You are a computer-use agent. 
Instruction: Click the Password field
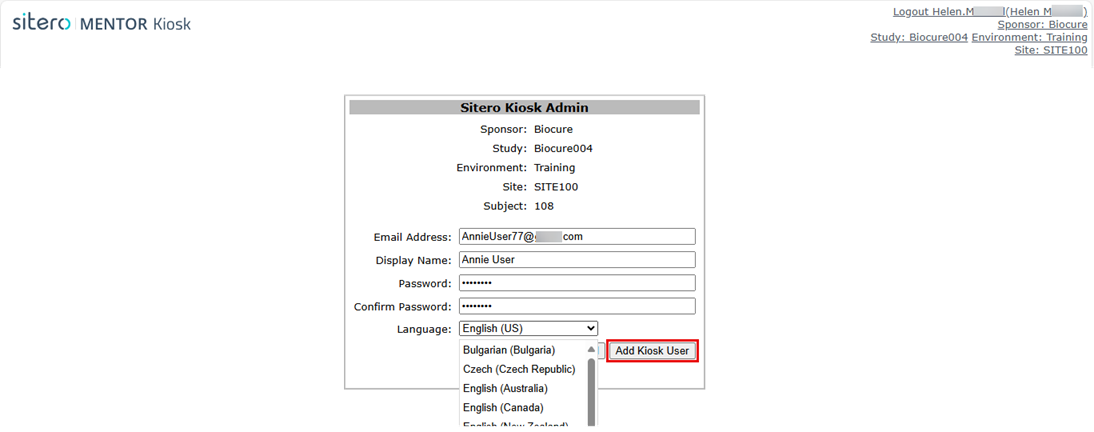tap(577, 283)
